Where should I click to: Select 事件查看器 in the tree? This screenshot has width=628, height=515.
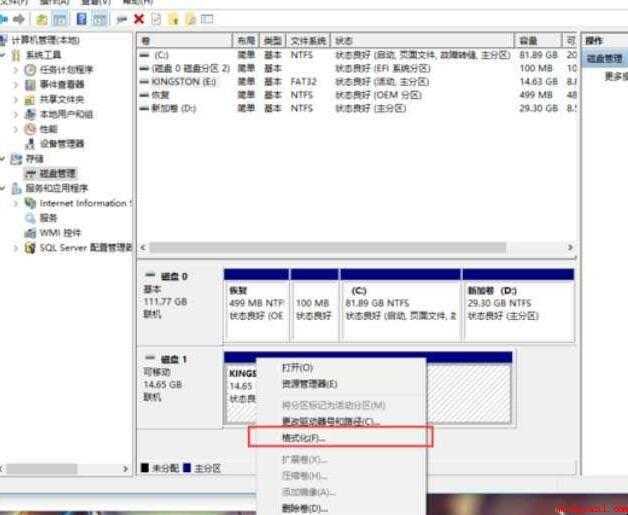(62, 84)
